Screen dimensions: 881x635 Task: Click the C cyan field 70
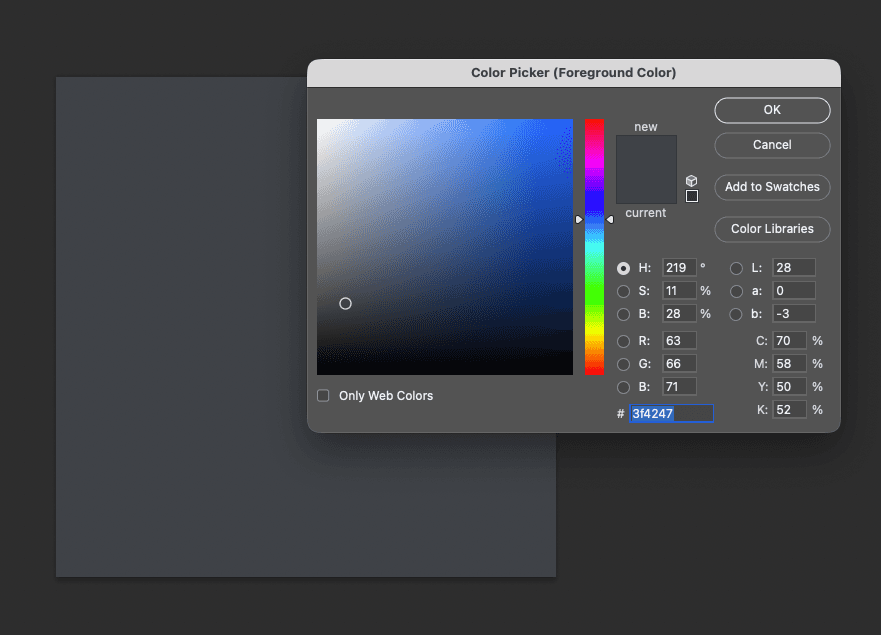point(789,341)
